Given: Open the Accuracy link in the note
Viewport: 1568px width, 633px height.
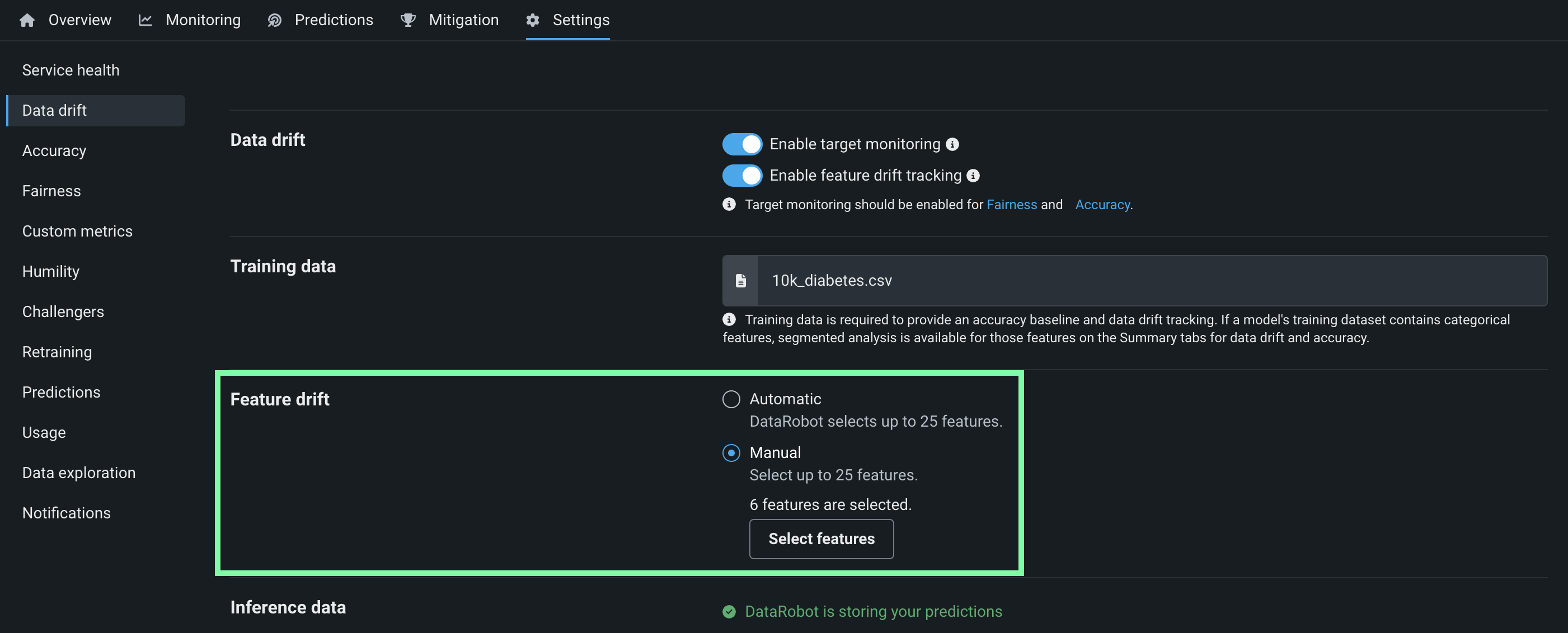Looking at the screenshot, I should click(1102, 204).
